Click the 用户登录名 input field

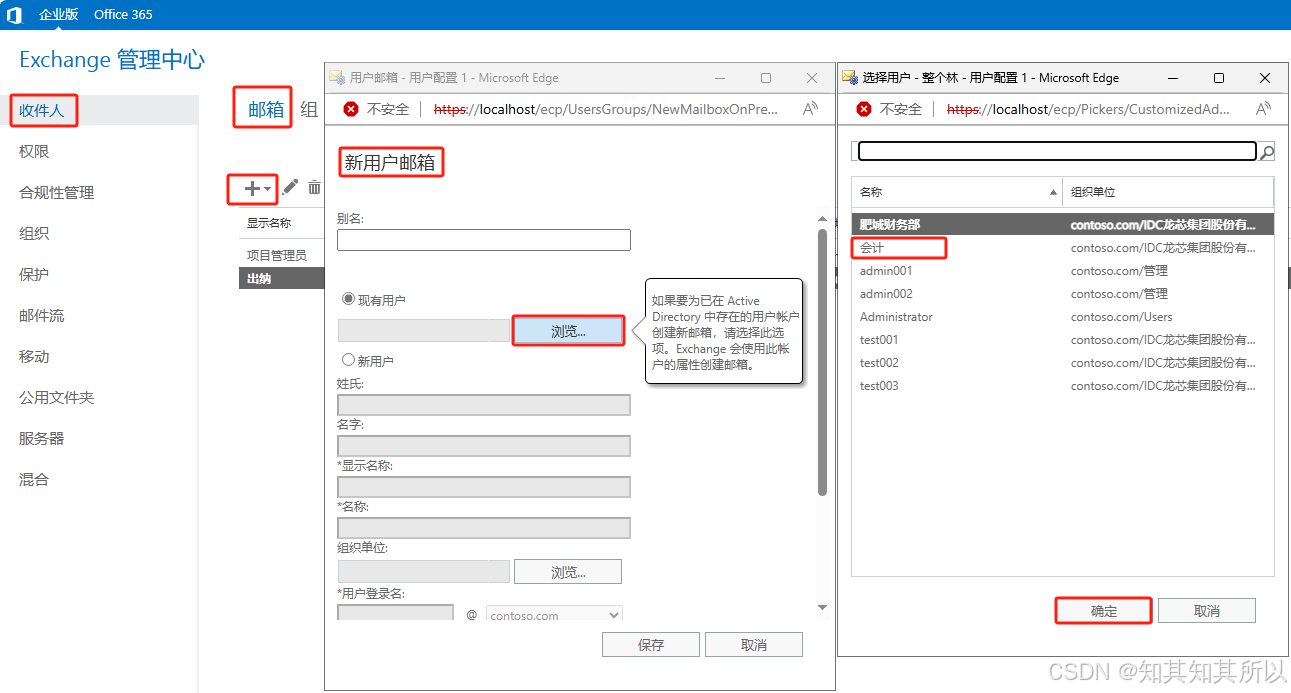tap(395, 613)
